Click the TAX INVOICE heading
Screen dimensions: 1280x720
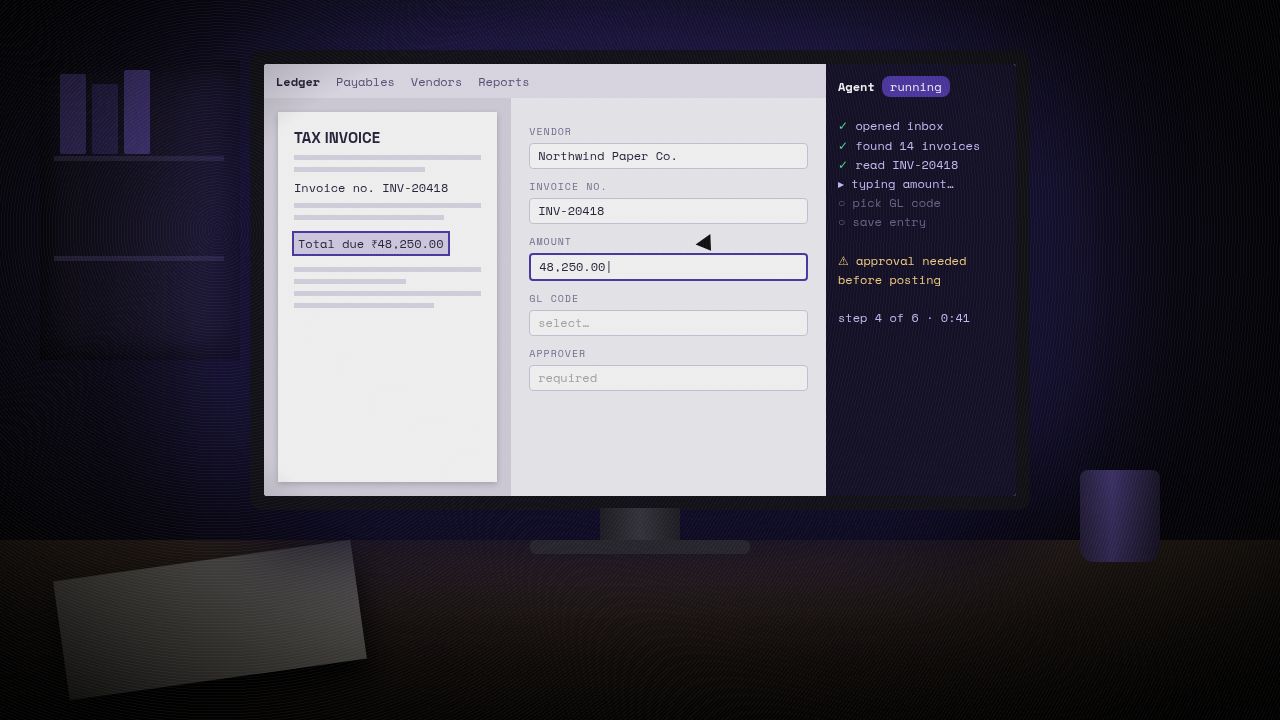337,138
